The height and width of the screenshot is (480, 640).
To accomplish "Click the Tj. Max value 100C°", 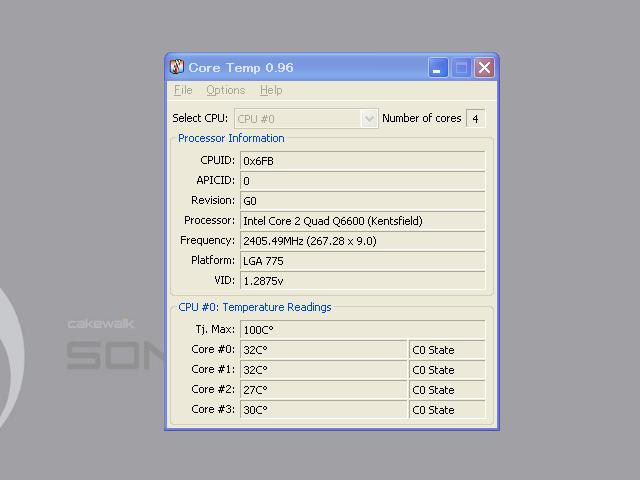I will 362,330.
